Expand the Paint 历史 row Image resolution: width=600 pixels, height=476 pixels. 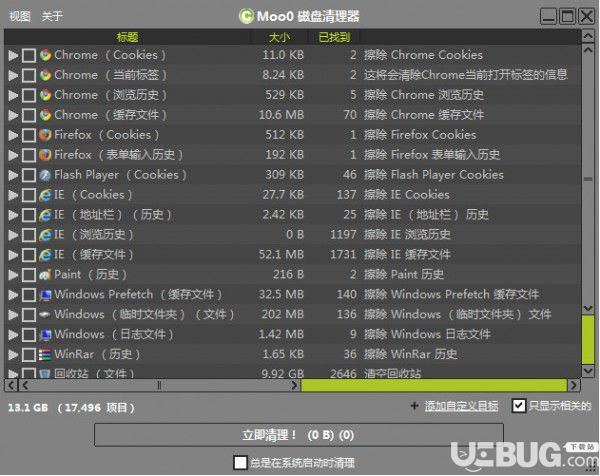pos(13,275)
